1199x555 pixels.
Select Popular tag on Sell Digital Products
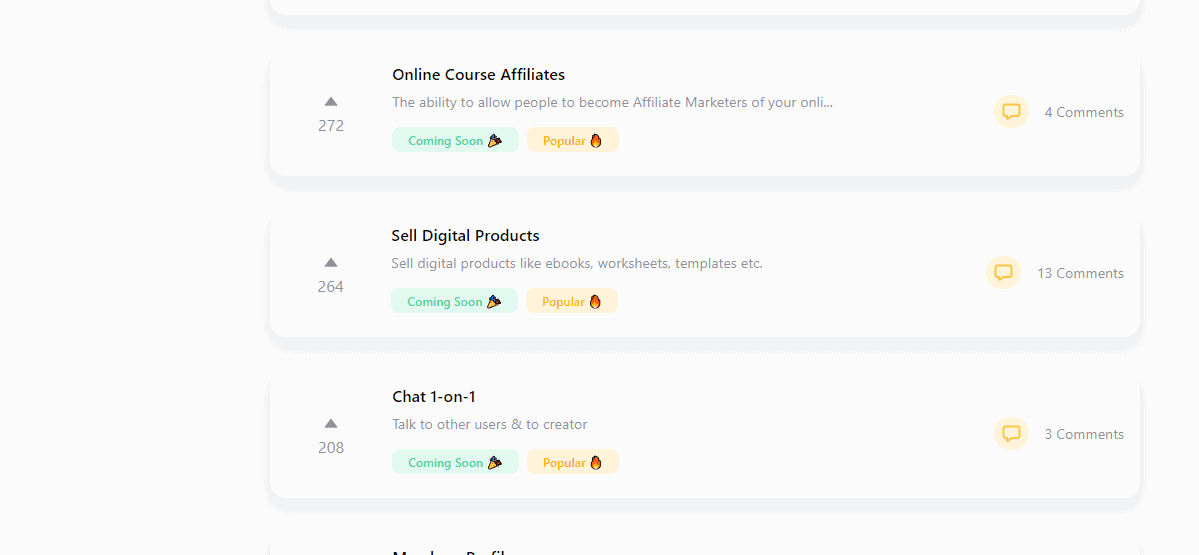coord(571,302)
